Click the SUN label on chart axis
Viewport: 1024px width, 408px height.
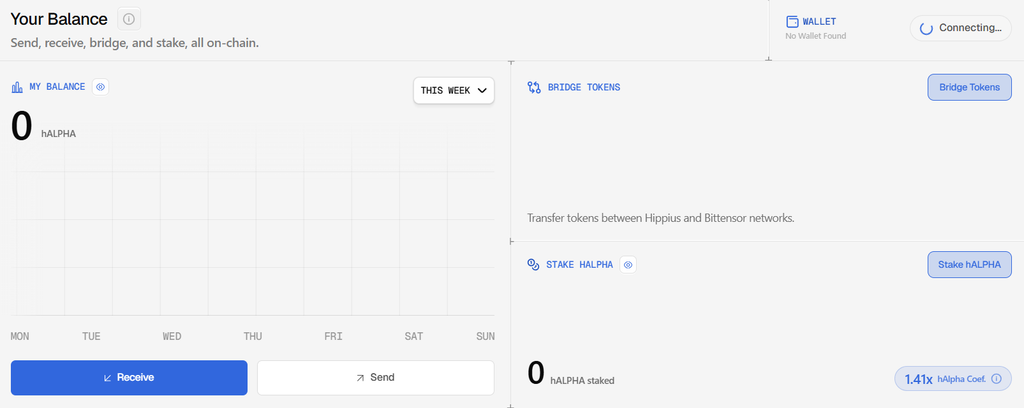click(x=485, y=337)
